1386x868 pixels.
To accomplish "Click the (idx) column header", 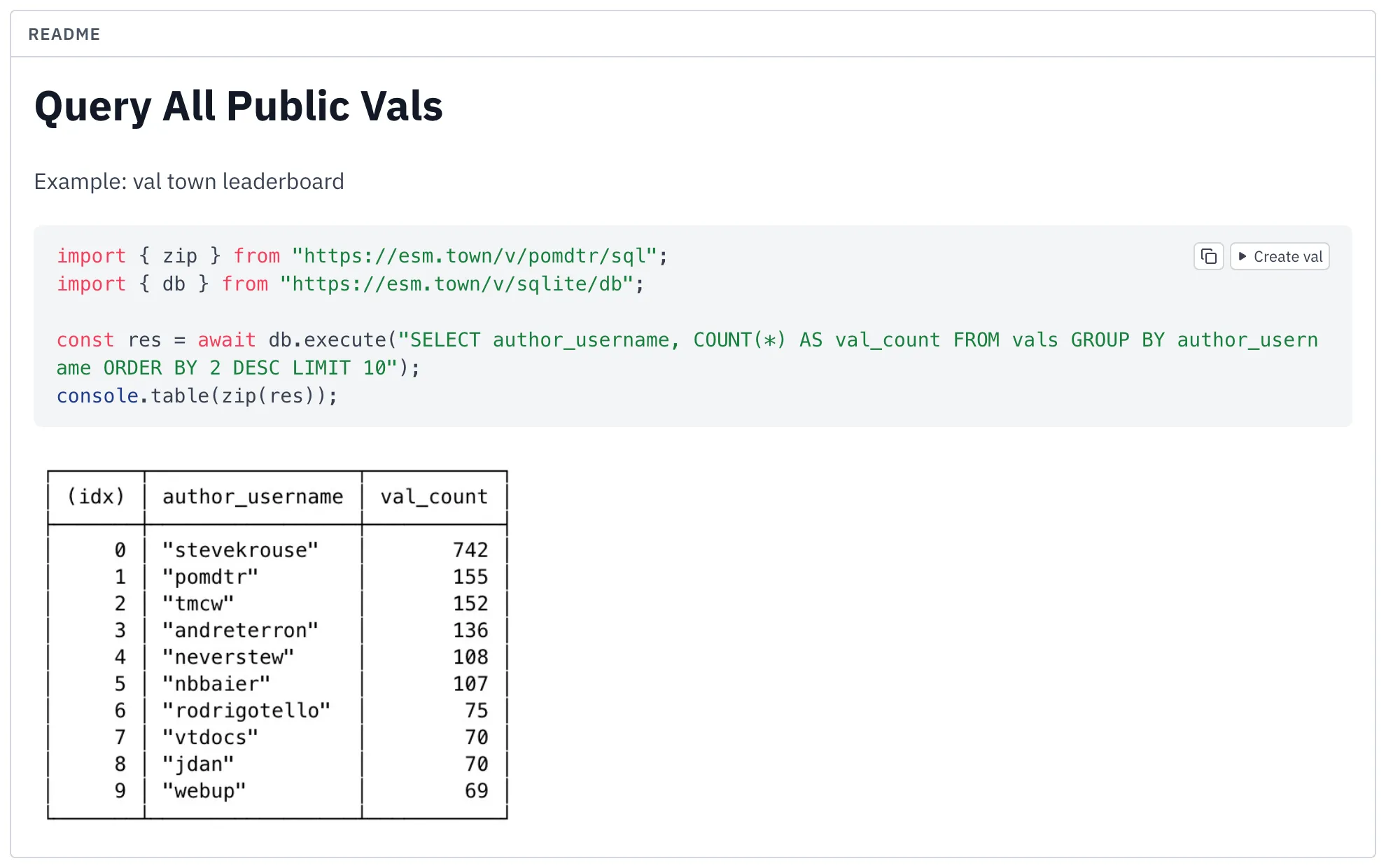I will tap(96, 497).
